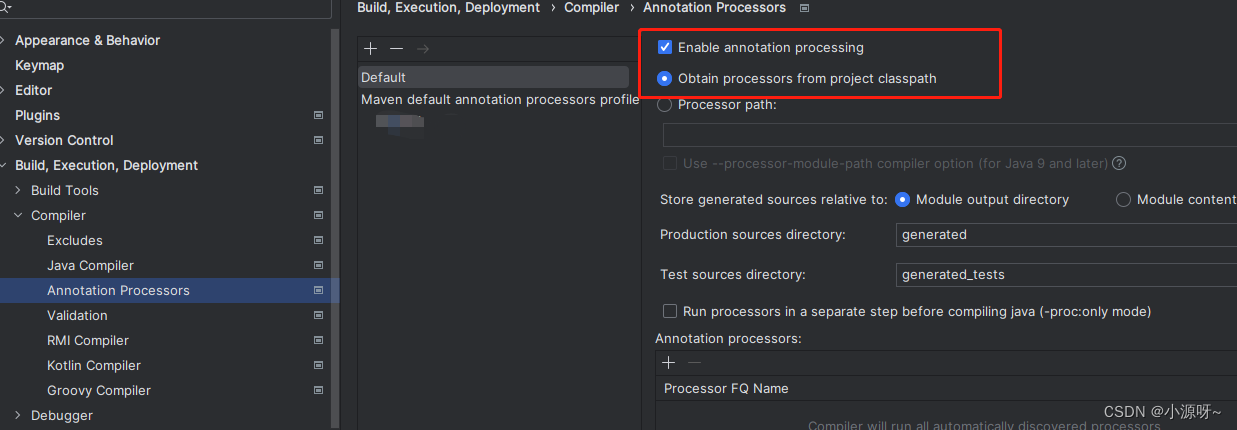This screenshot has height=430, width=1237.
Task: Enable Run processors in separate step checkbox
Action: pos(670,311)
